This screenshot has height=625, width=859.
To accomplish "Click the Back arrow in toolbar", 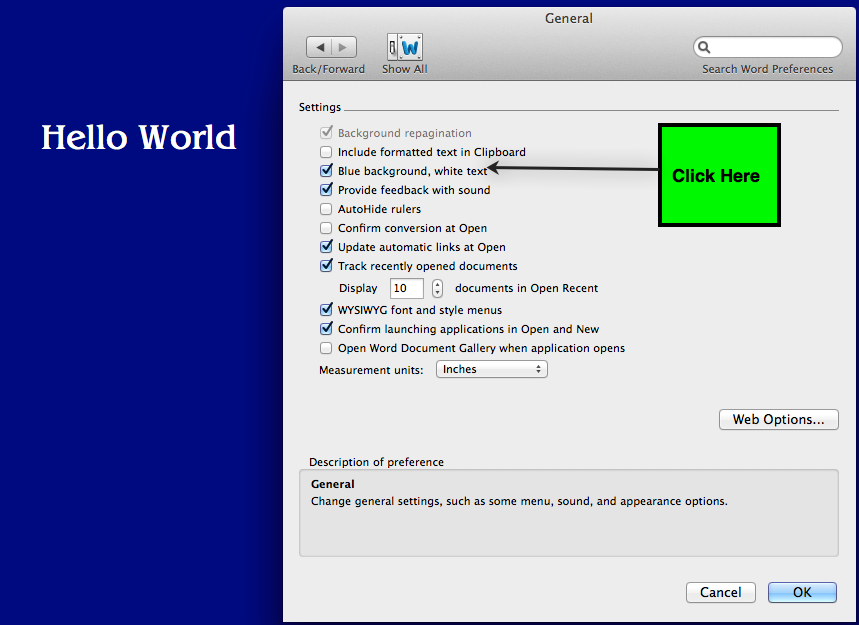I will [x=319, y=47].
